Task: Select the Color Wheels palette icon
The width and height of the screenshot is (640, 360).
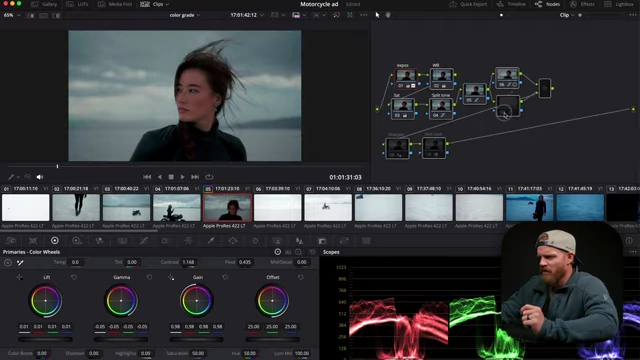Action: coord(55,241)
